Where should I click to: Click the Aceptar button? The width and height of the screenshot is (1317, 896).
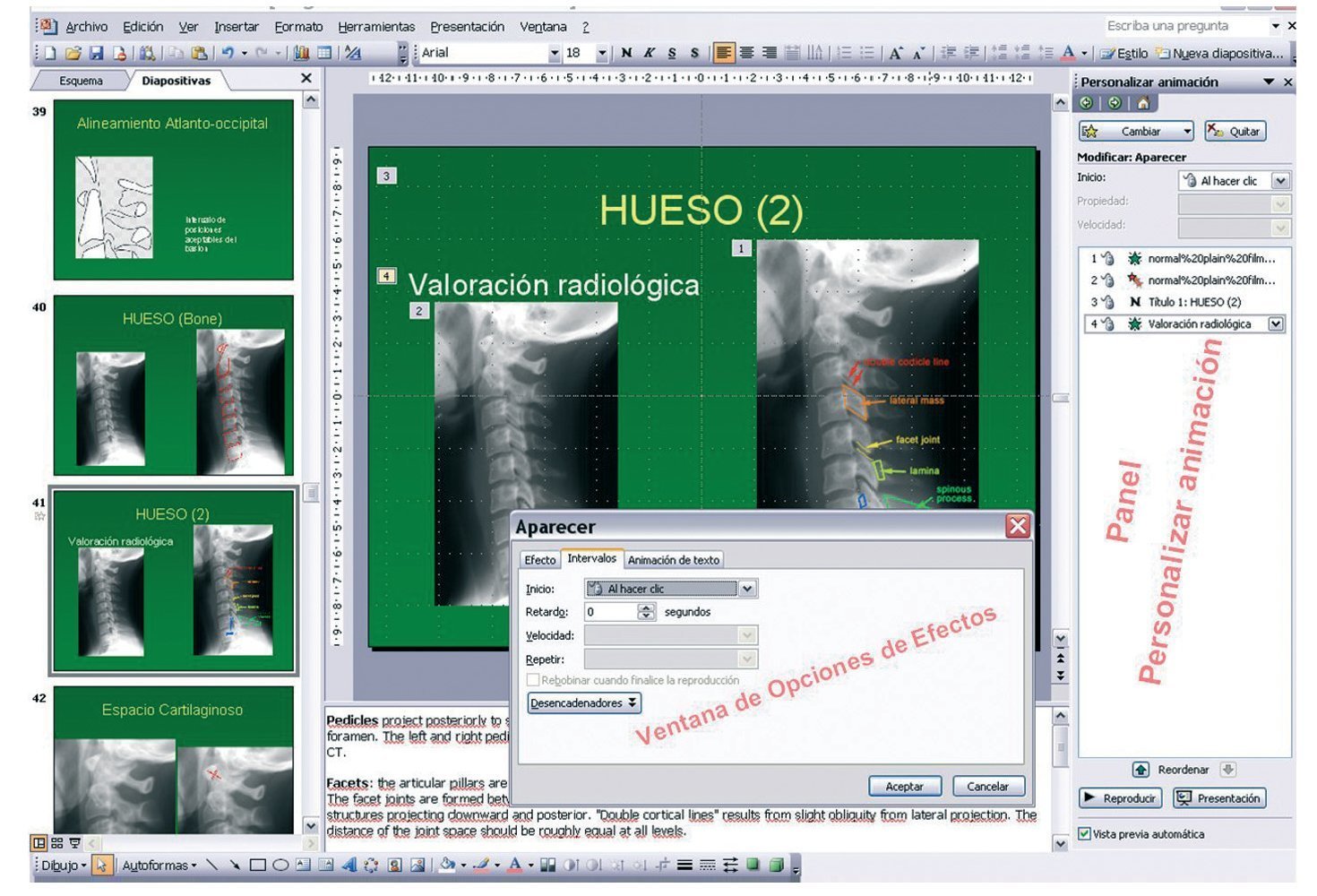tap(904, 787)
